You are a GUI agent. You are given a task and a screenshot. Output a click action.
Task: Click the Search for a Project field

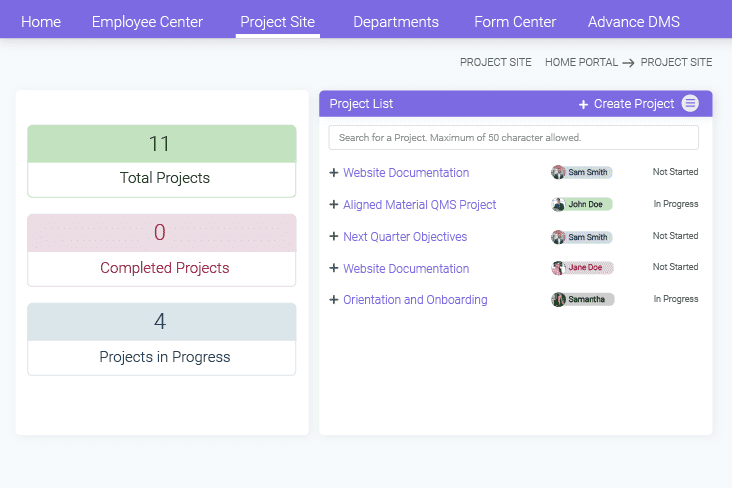click(513, 137)
